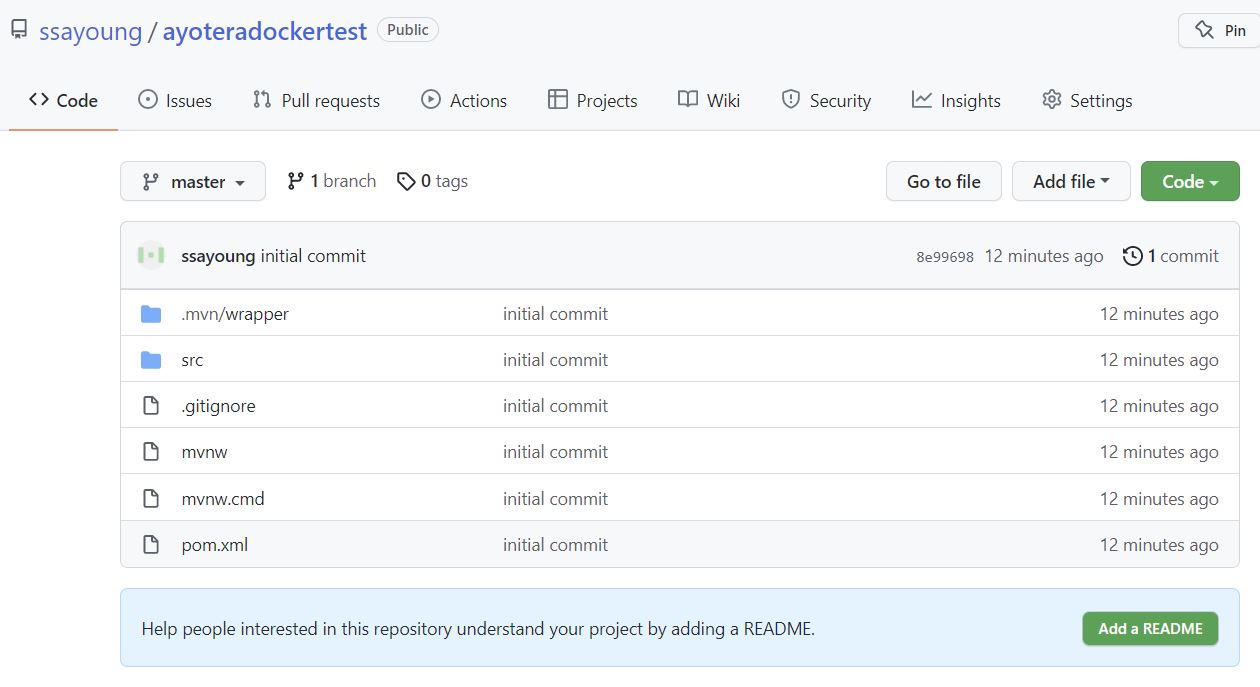Open the Security tab
1260x687 pixels.
coord(826,100)
